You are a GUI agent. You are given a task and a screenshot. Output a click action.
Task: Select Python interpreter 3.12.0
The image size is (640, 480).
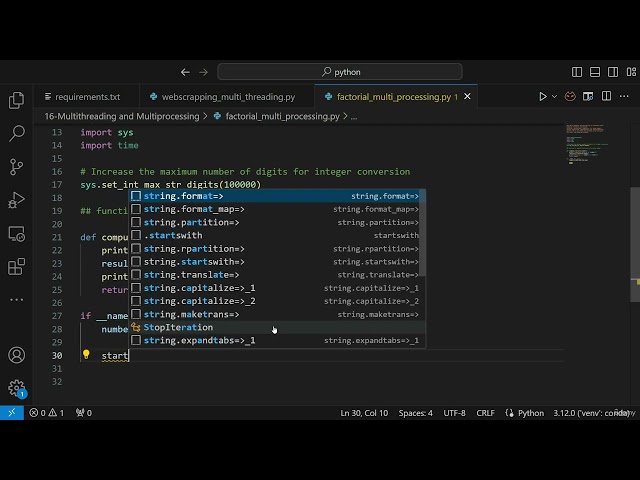[x=591, y=413]
